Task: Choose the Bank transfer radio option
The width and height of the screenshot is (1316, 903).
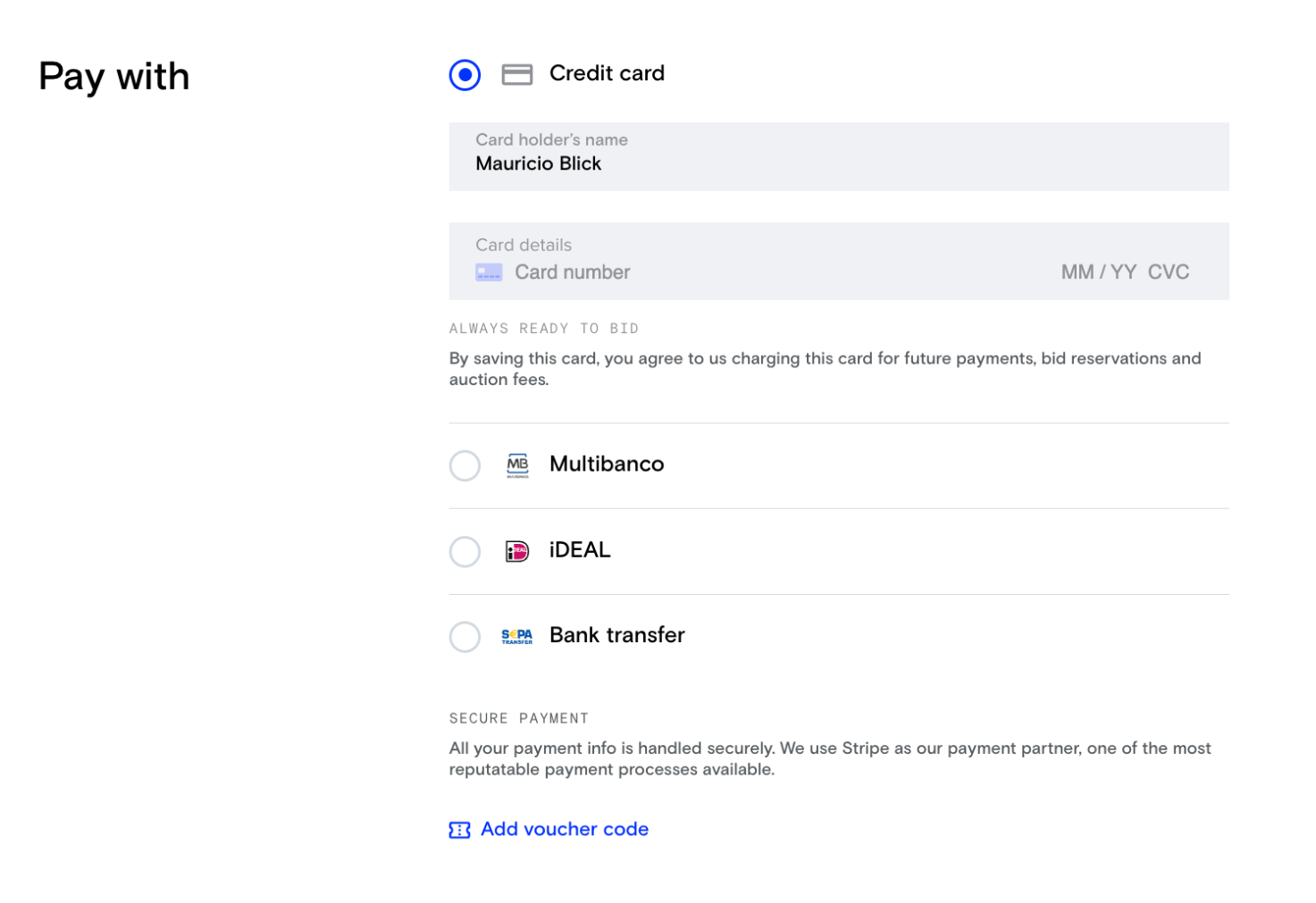Action: pos(465,637)
